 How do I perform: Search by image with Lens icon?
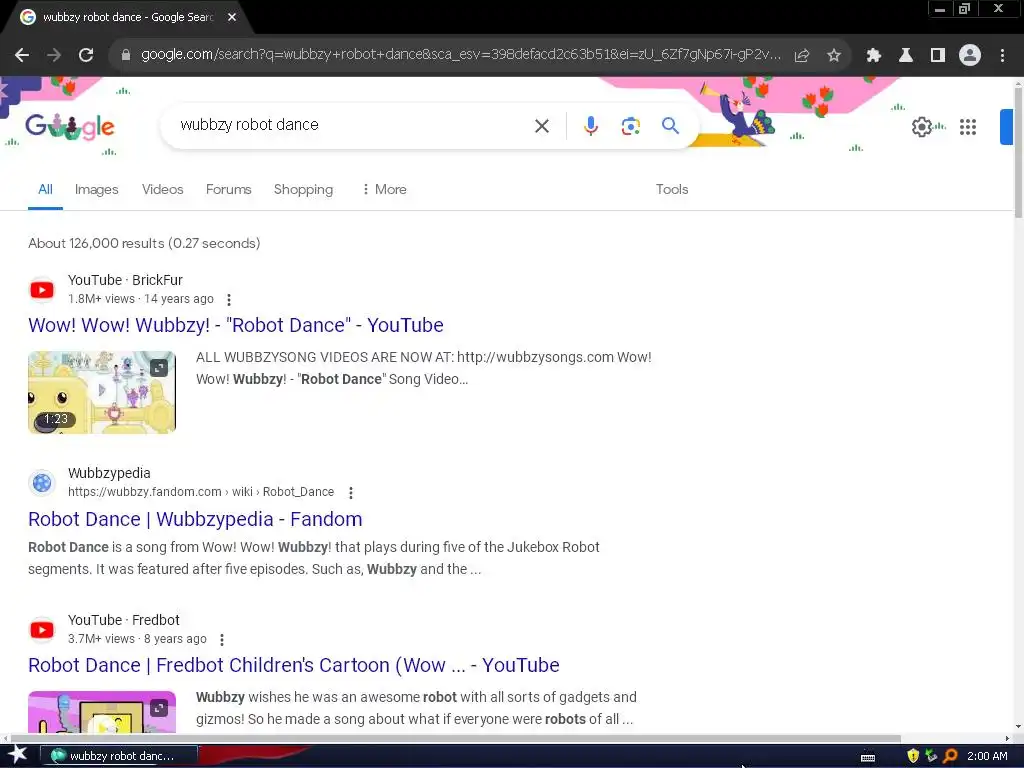click(x=630, y=125)
